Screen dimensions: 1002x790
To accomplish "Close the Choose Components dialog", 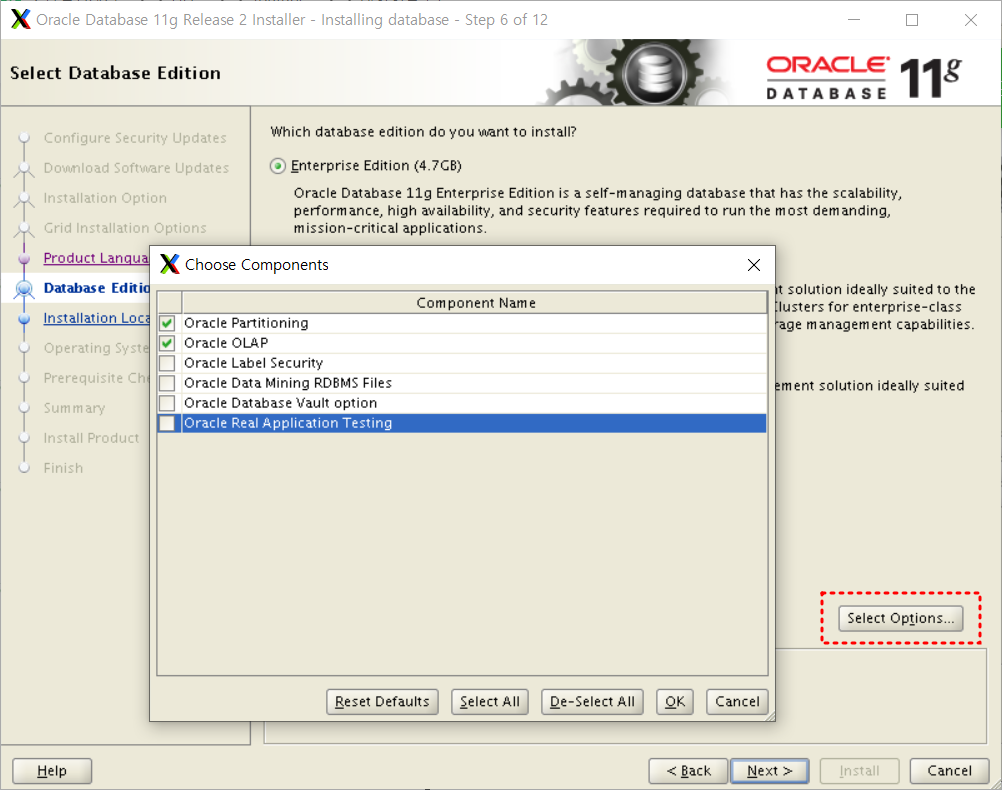I will (x=754, y=265).
